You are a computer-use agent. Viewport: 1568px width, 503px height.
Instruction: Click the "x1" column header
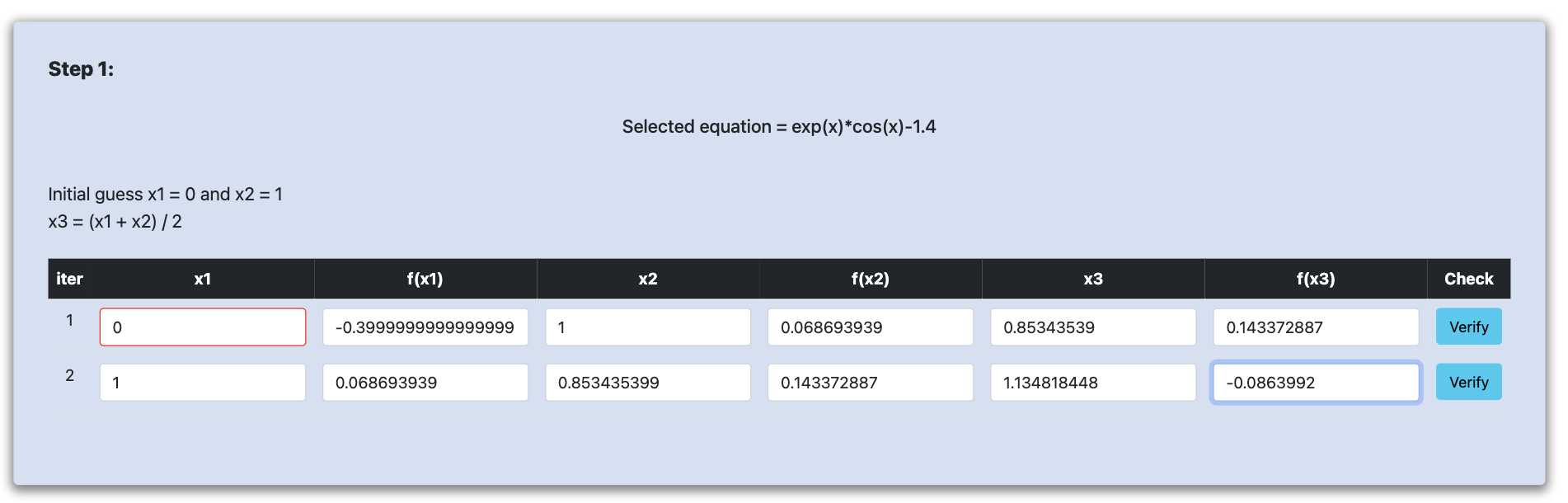click(x=203, y=279)
